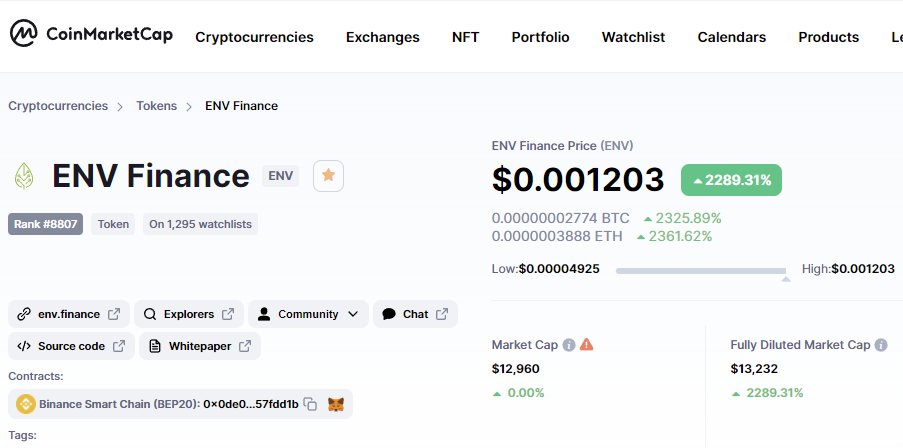Click the $12,960 market cap value
903x448 pixels.
pos(515,369)
